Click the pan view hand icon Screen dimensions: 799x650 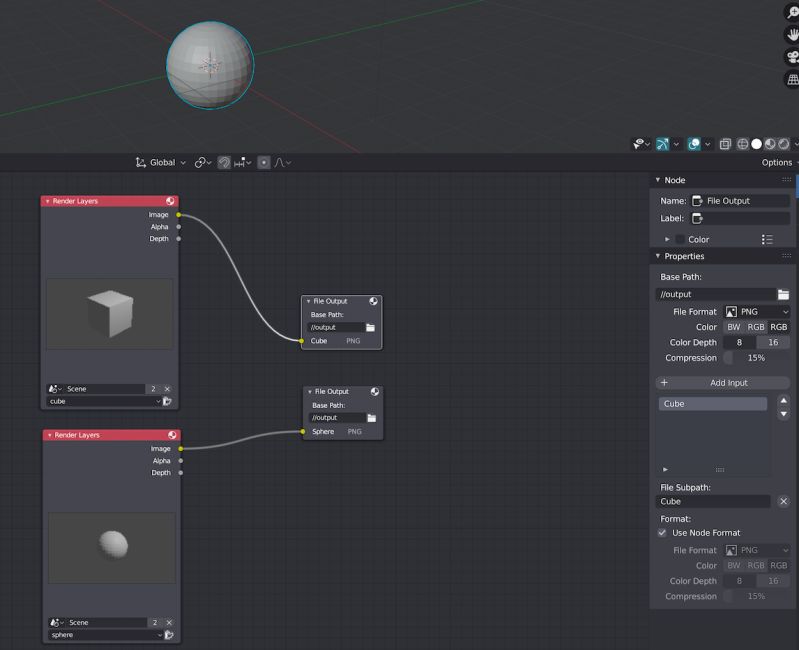point(792,35)
